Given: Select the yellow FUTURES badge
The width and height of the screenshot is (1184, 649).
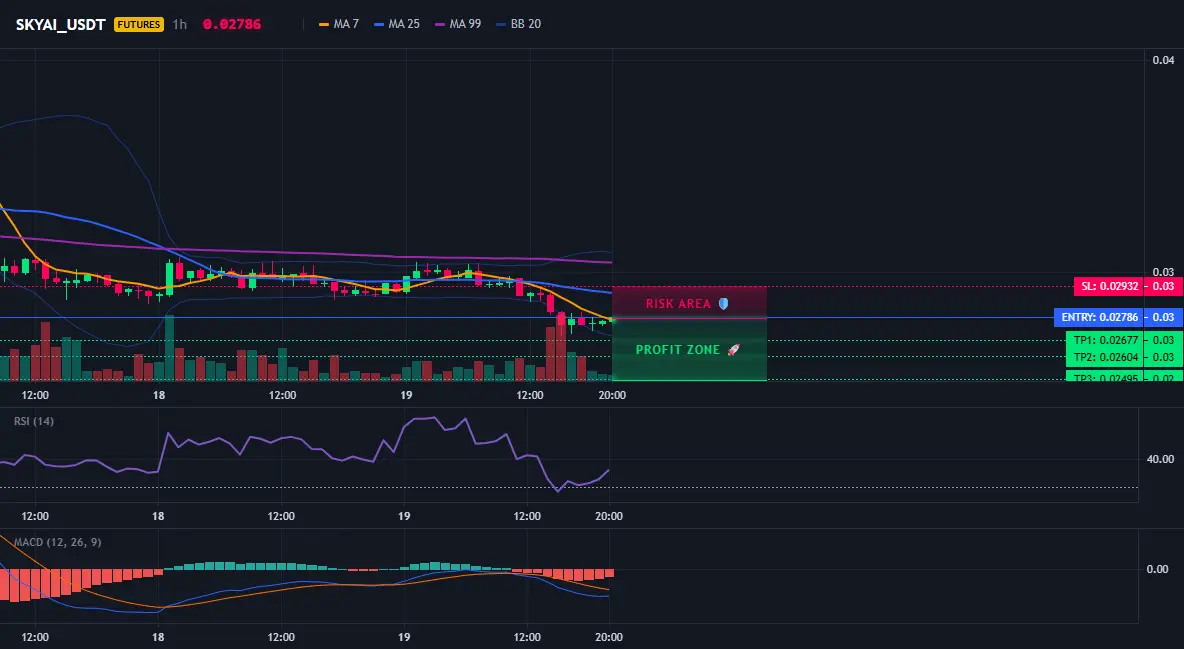Looking at the screenshot, I should click(139, 24).
